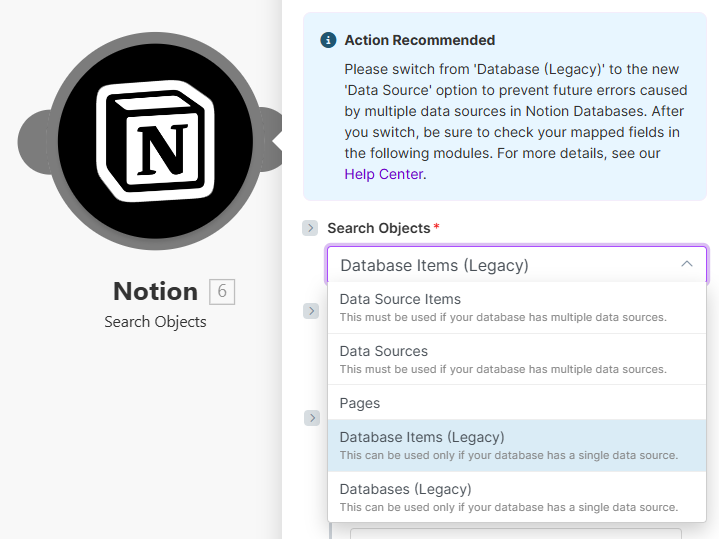The height and width of the screenshot is (539, 719).
Task: Choose Databases (Legacy) option
Action: tap(517, 497)
